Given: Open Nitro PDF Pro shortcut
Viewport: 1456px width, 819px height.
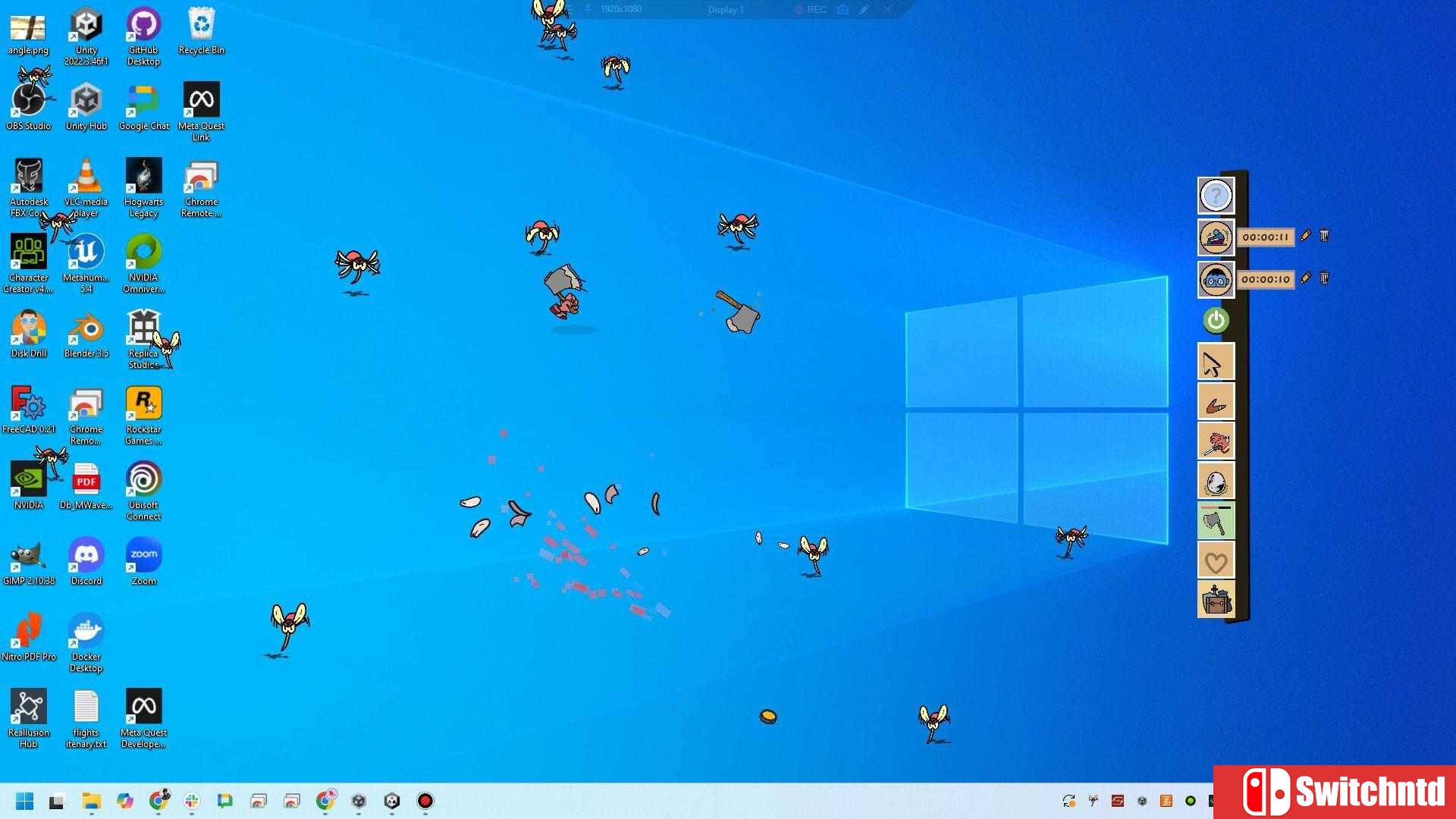Looking at the screenshot, I should [x=28, y=637].
